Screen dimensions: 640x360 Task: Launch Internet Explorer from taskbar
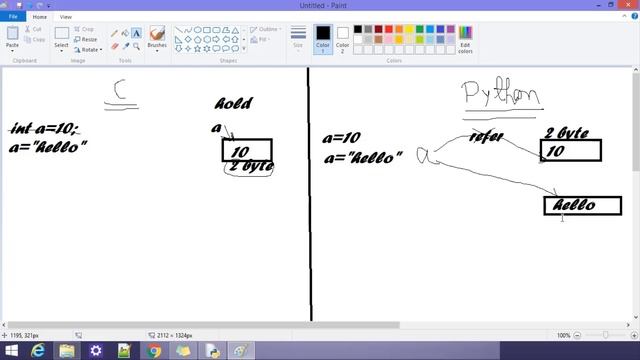(38, 351)
